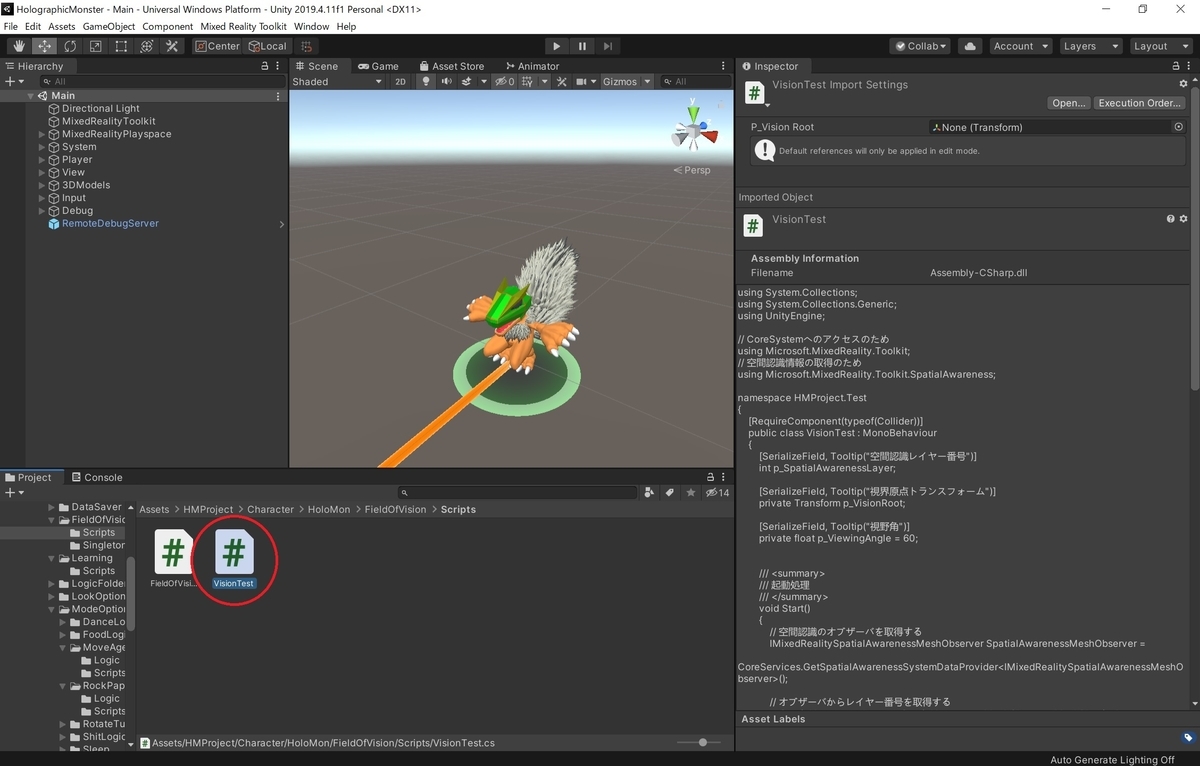Select VisionTest script asset
This screenshot has height=766, width=1200.
click(x=233, y=559)
